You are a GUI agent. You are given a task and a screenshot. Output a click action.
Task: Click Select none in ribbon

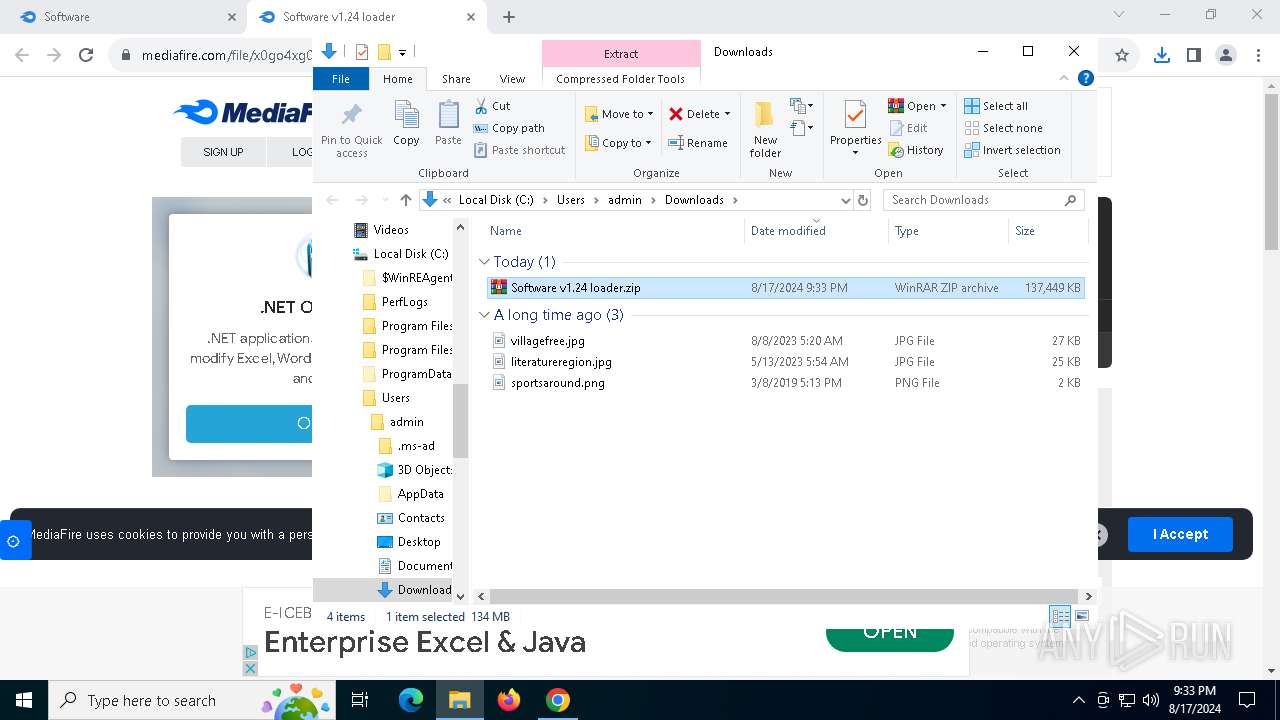1003,128
